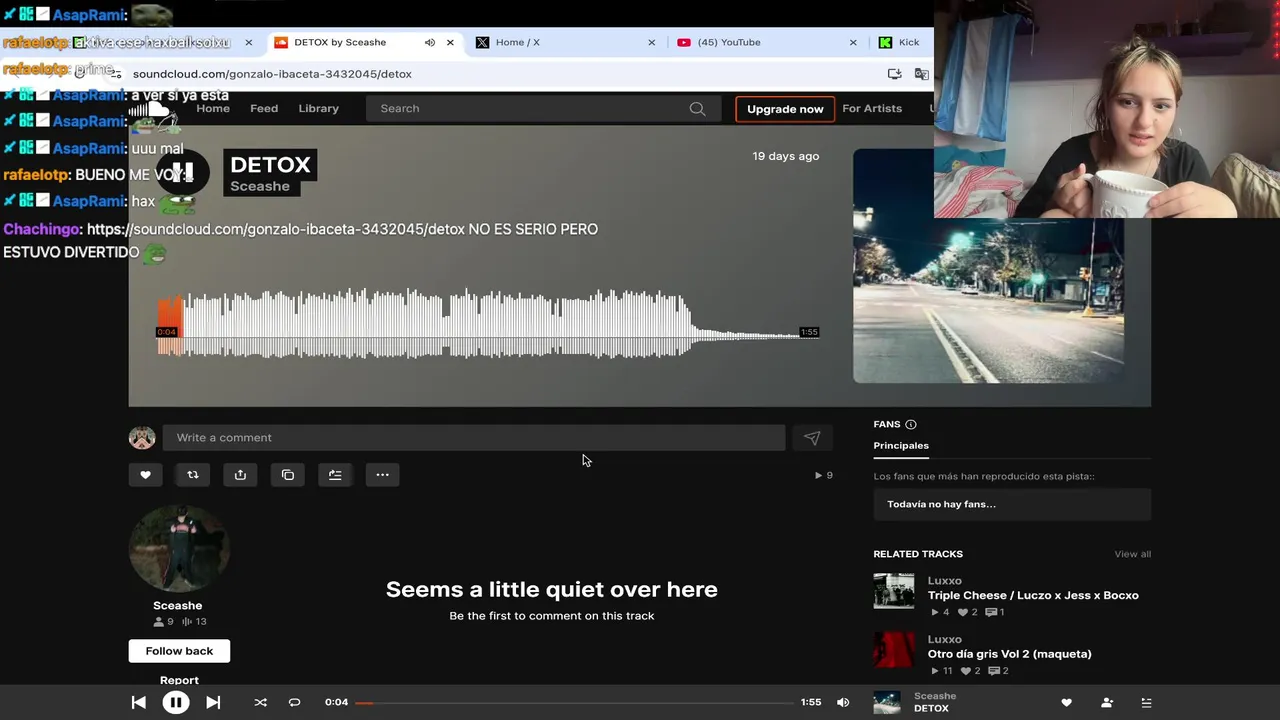This screenshot has width=1280, height=720.
Task: Like the track with the heart button
Action: (145, 475)
